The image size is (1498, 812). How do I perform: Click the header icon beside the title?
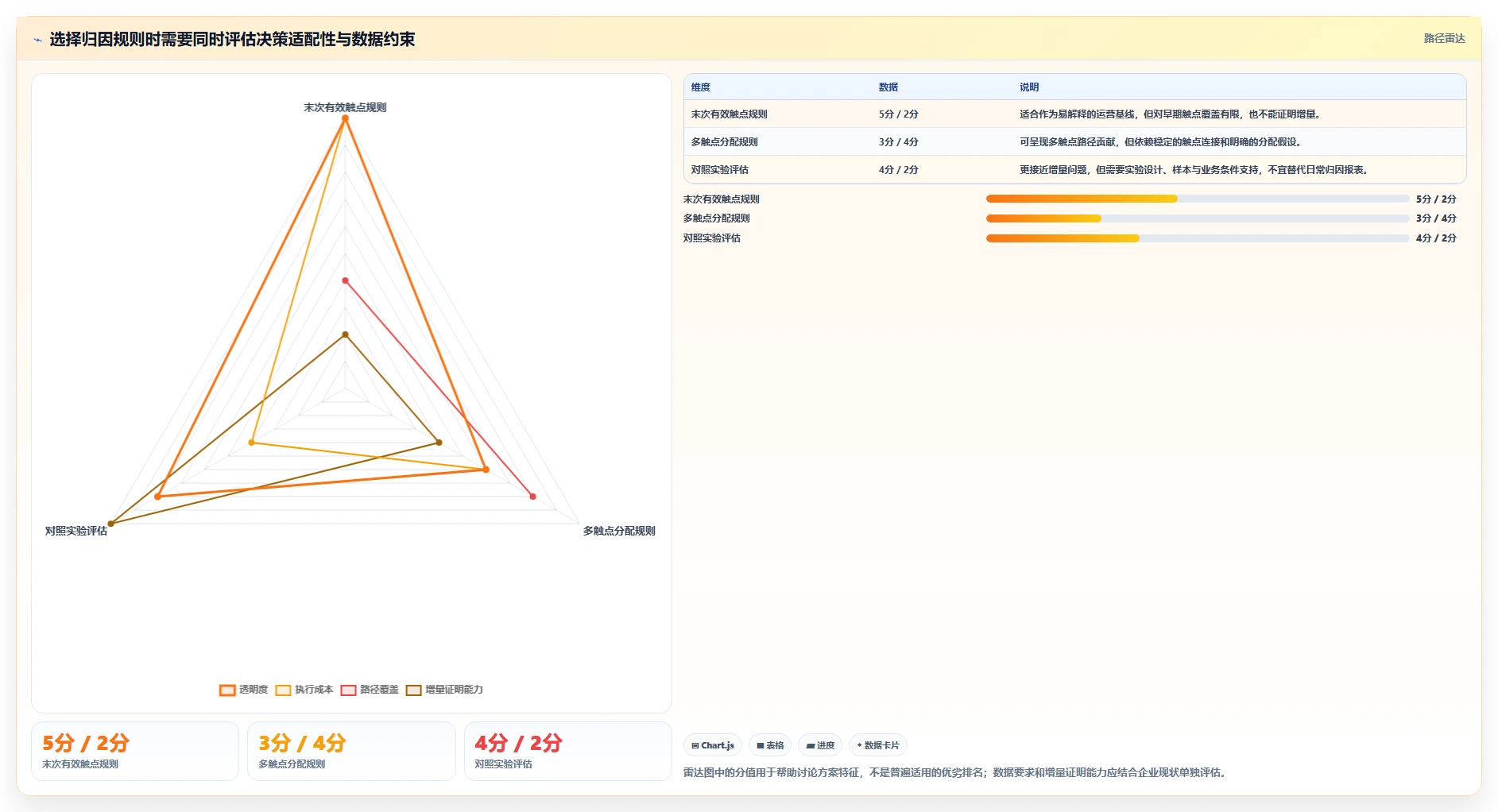(37, 39)
